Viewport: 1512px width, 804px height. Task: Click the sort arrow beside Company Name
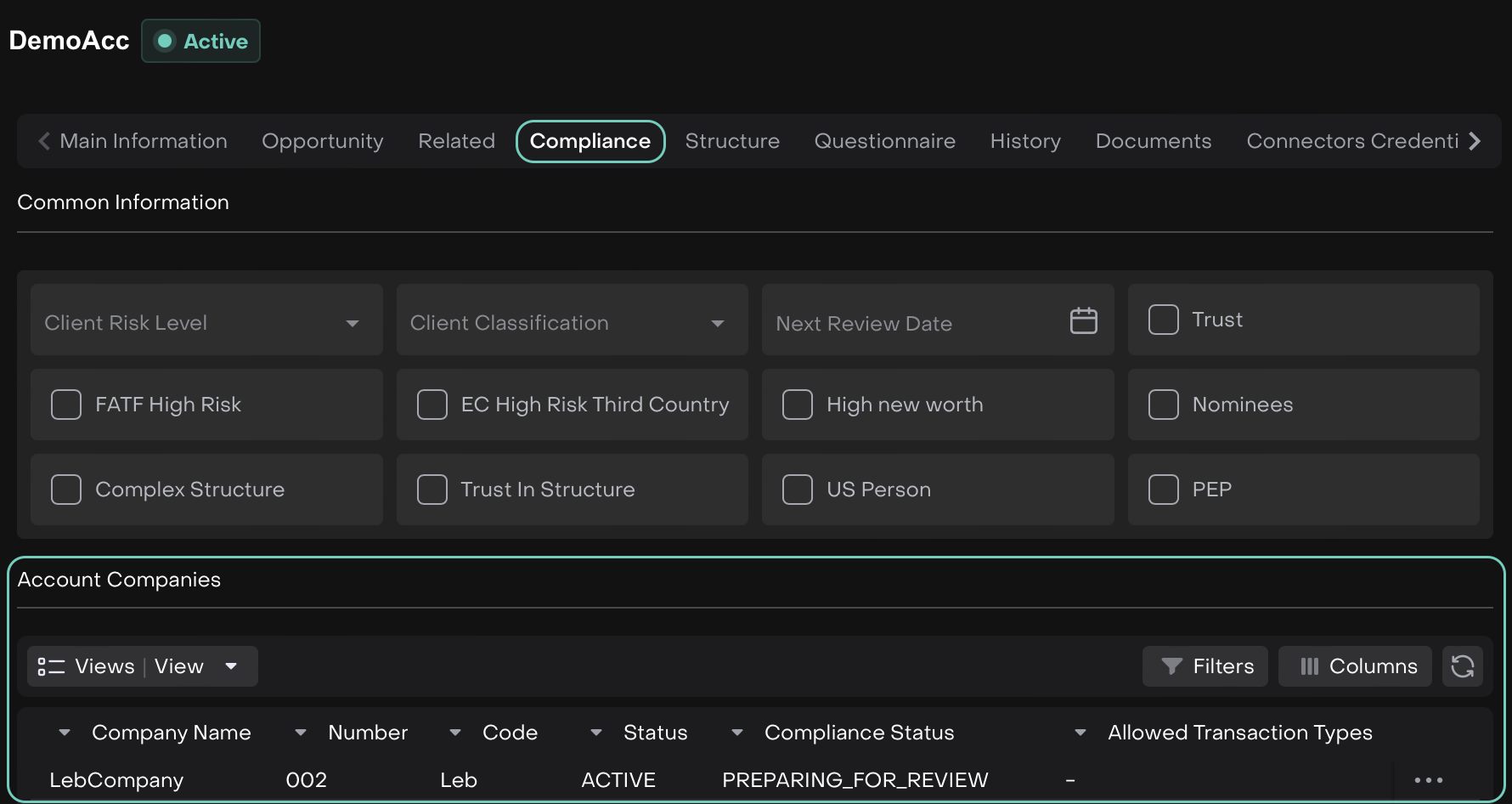(x=65, y=733)
